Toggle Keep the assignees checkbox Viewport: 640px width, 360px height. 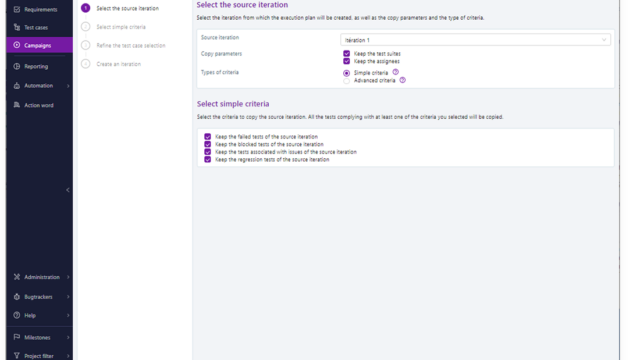tap(347, 61)
